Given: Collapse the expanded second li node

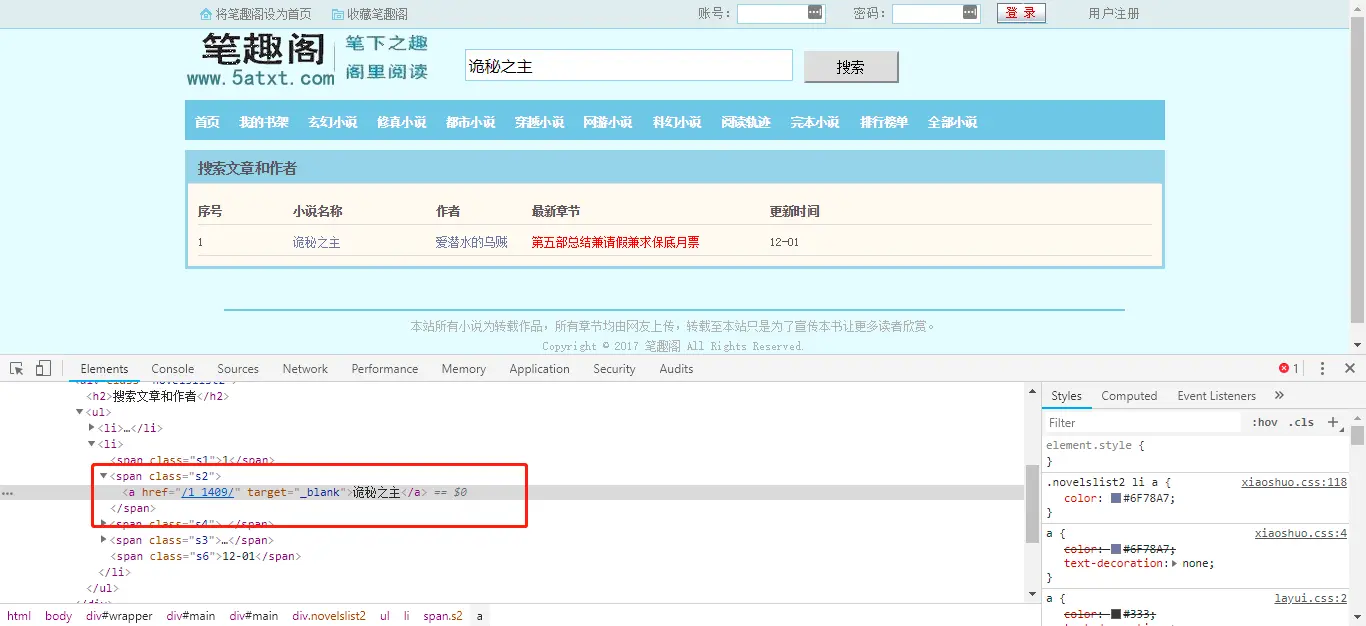Looking at the screenshot, I should [x=92, y=444].
